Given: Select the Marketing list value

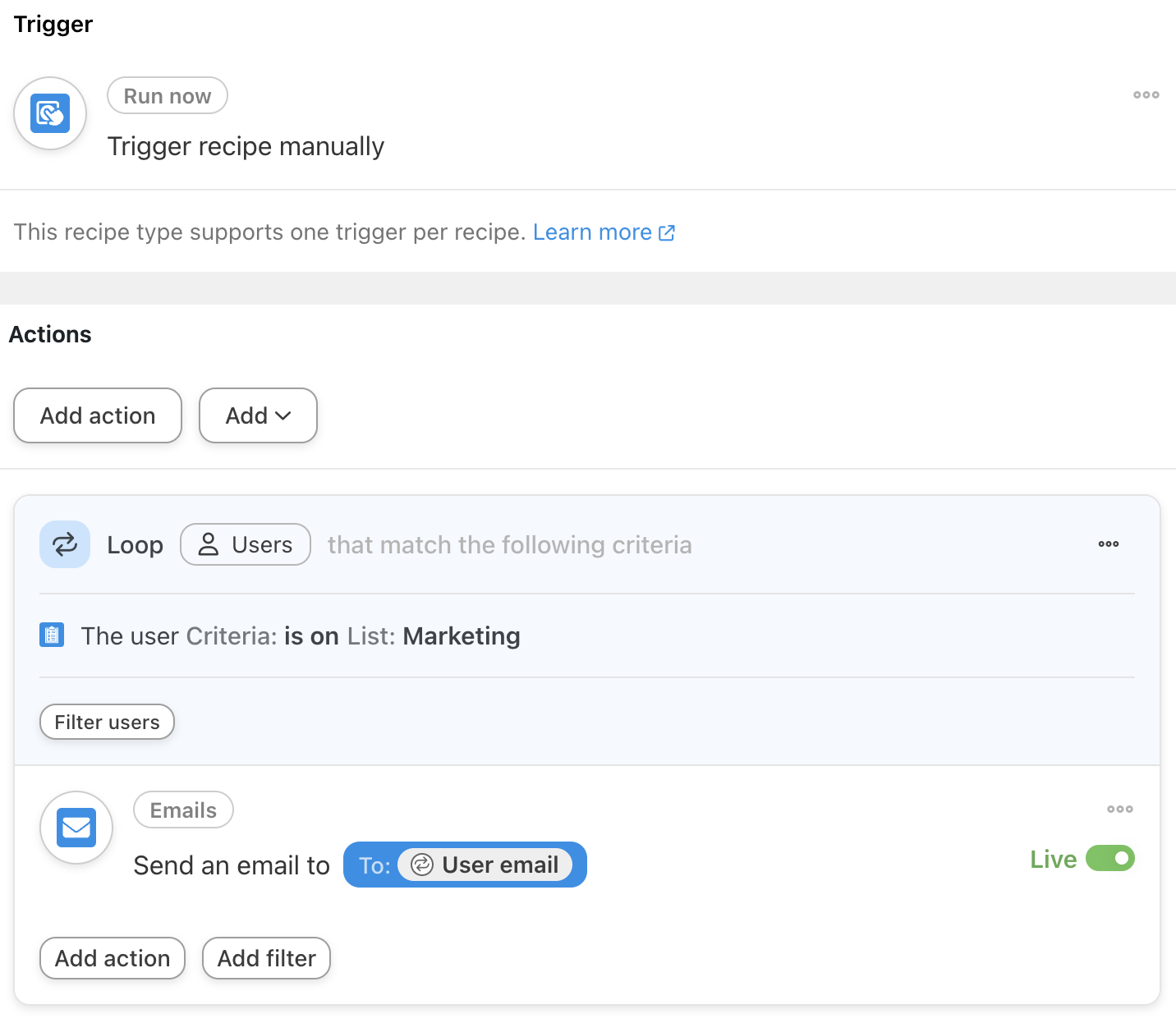Looking at the screenshot, I should [x=462, y=636].
